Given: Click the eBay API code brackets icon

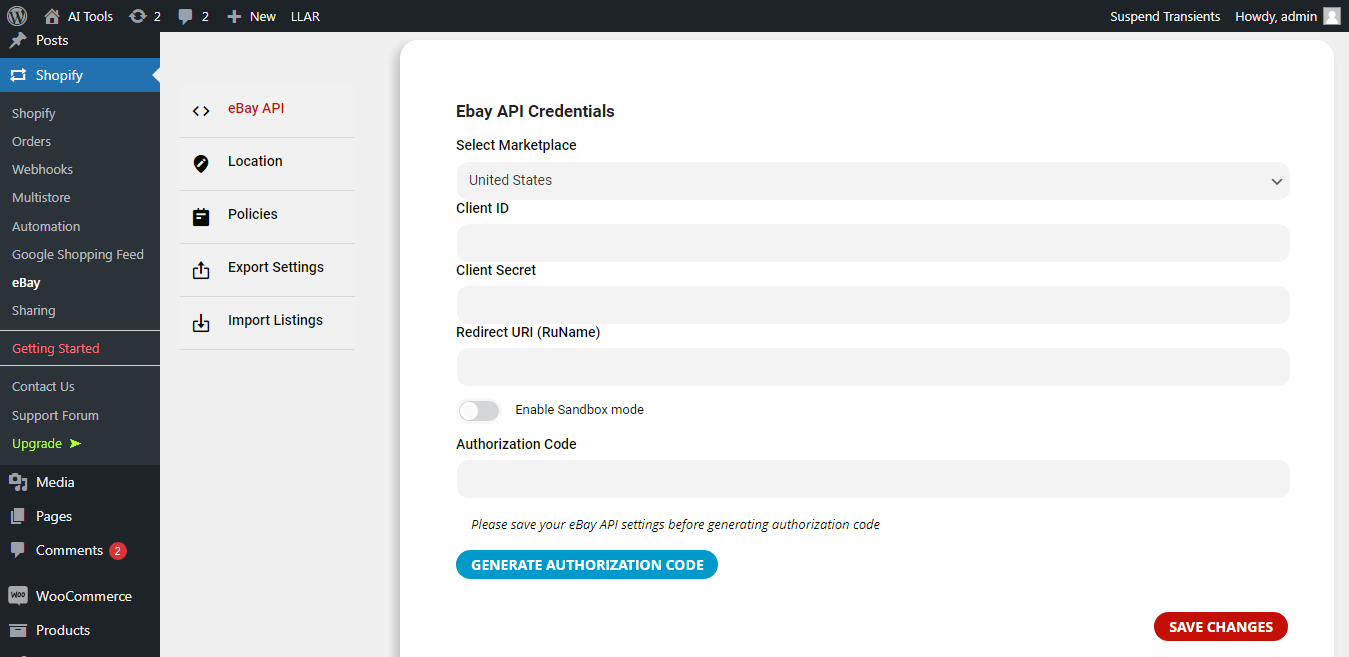Looking at the screenshot, I should pyautogui.click(x=201, y=111).
